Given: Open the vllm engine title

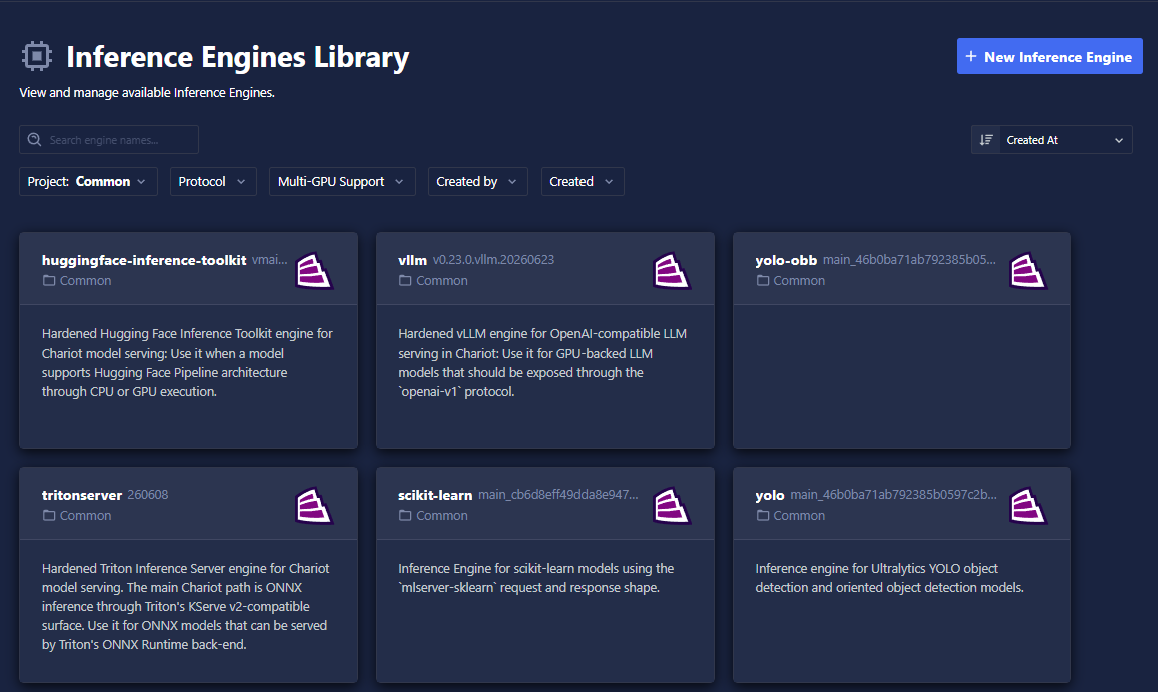Looking at the screenshot, I should tap(412, 260).
